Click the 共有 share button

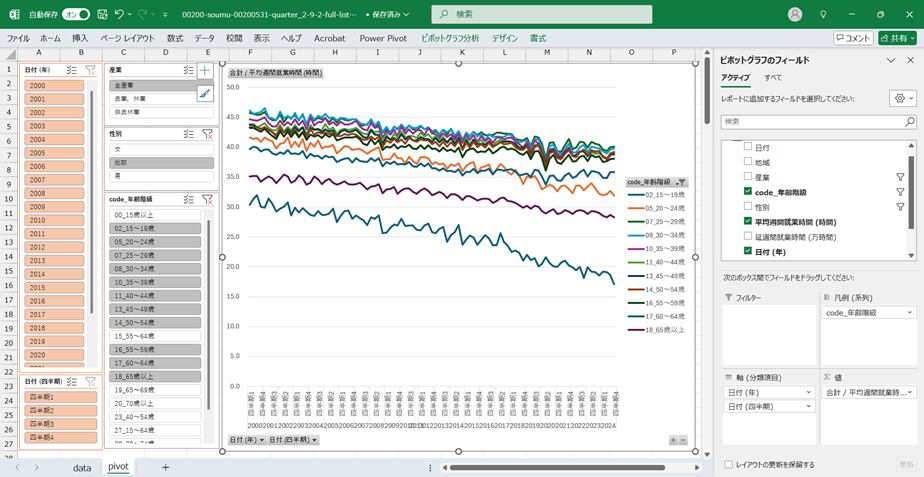[x=897, y=38]
